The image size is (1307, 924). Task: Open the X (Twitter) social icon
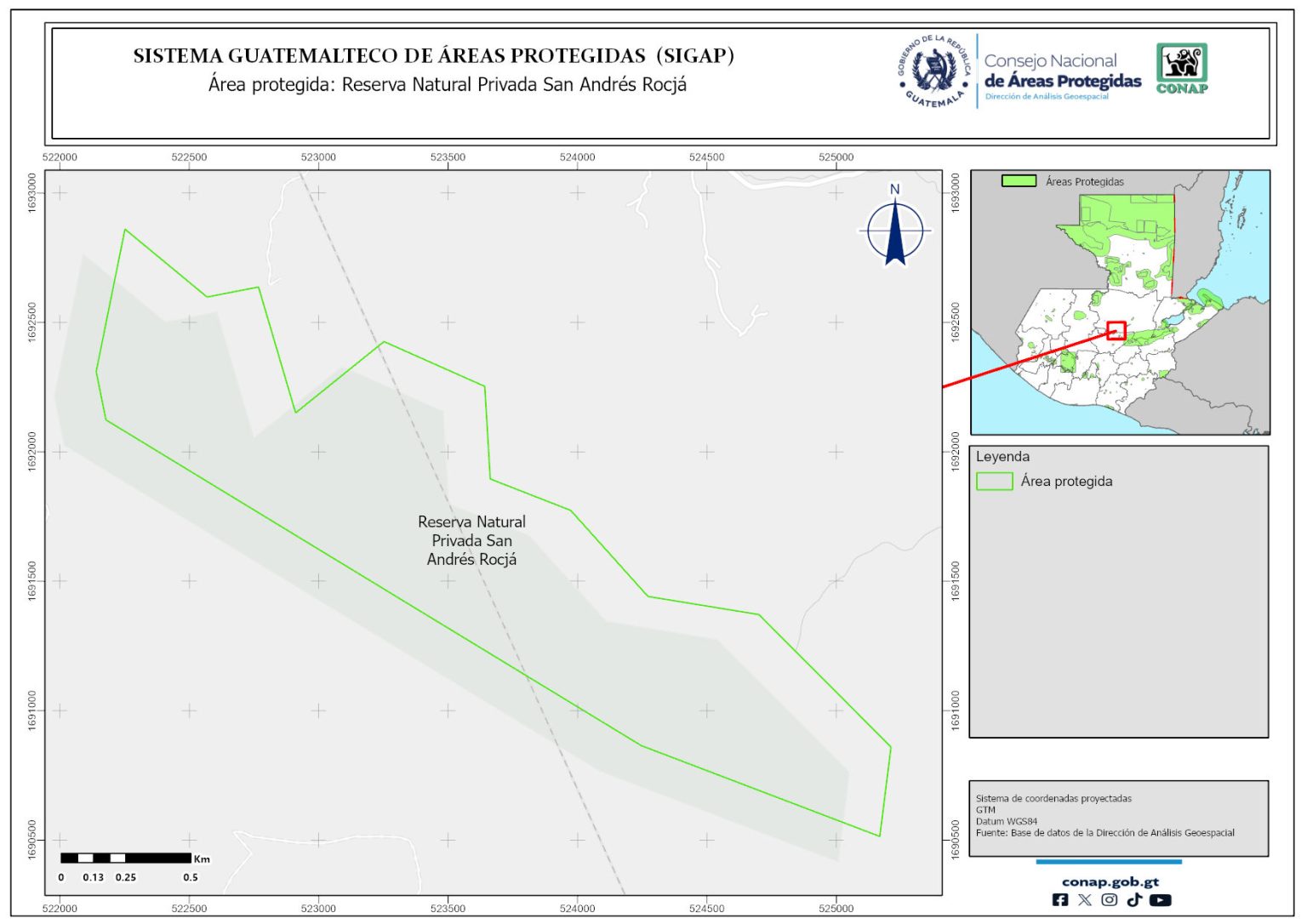tap(1084, 900)
